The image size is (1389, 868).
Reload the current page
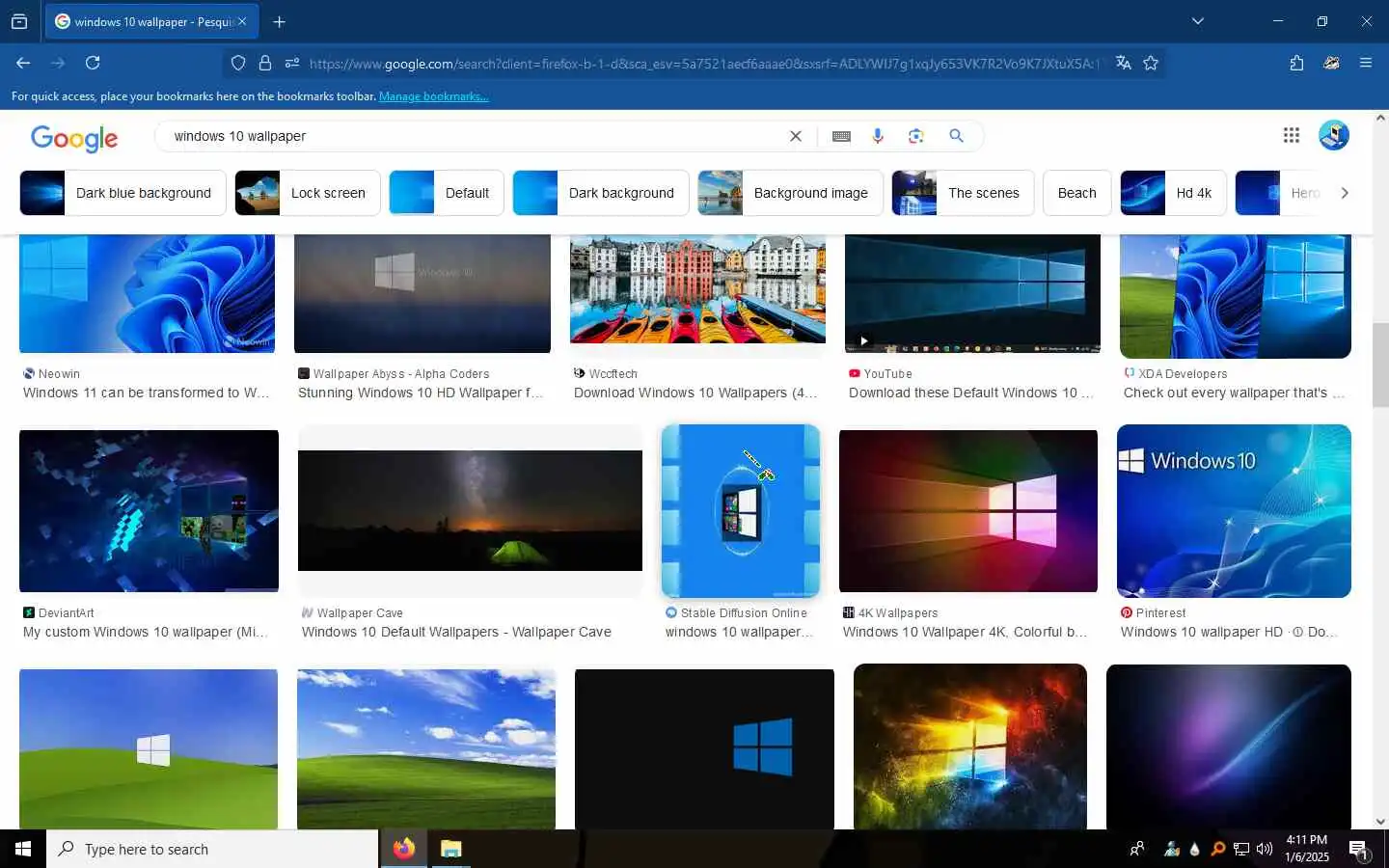93,63
